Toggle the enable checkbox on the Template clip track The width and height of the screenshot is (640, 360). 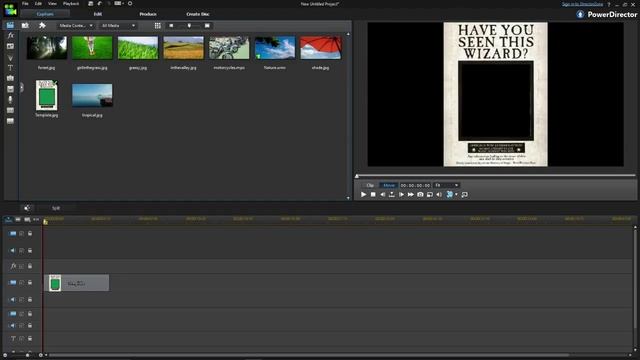click(22, 282)
